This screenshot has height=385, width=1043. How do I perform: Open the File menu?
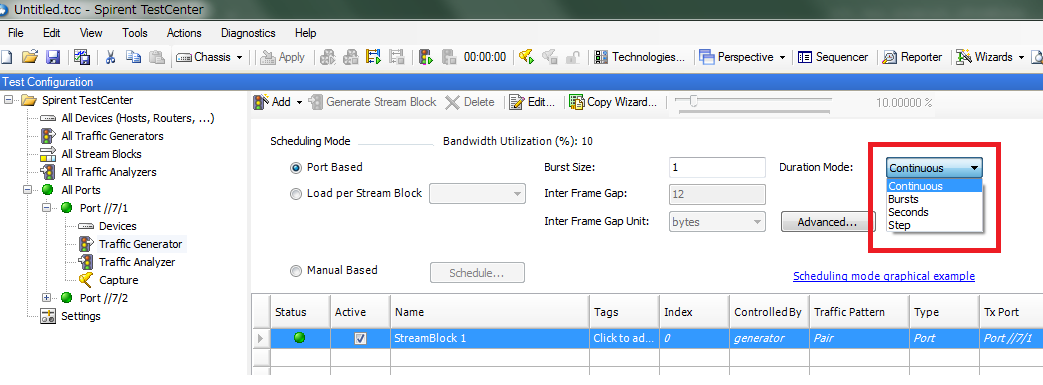click(15, 33)
